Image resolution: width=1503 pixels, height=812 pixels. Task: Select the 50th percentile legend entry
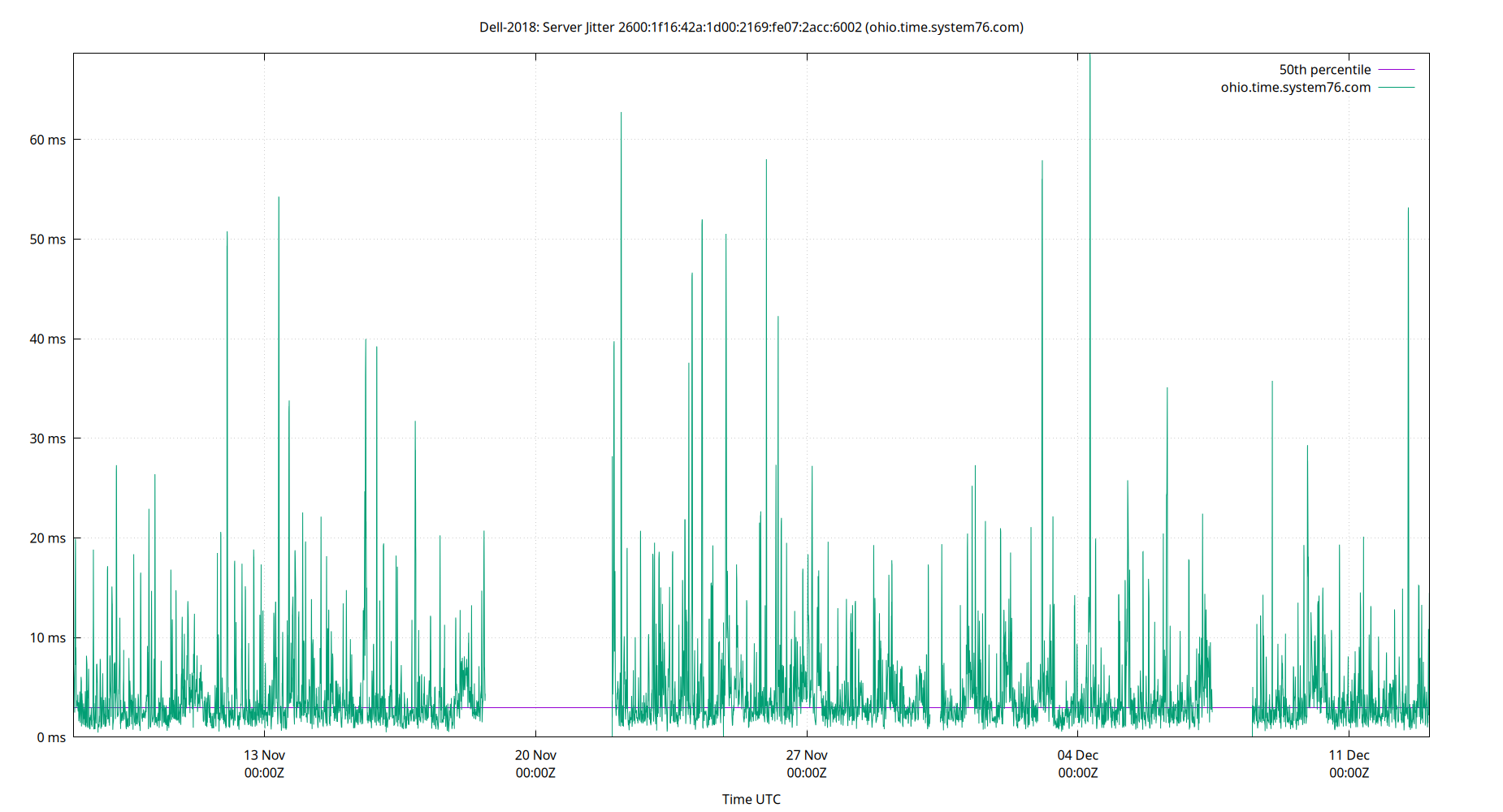coord(1324,69)
